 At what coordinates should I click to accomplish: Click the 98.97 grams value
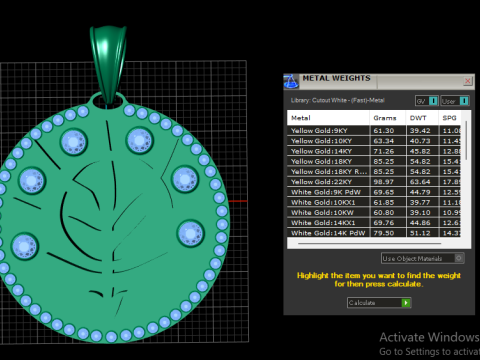point(384,182)
